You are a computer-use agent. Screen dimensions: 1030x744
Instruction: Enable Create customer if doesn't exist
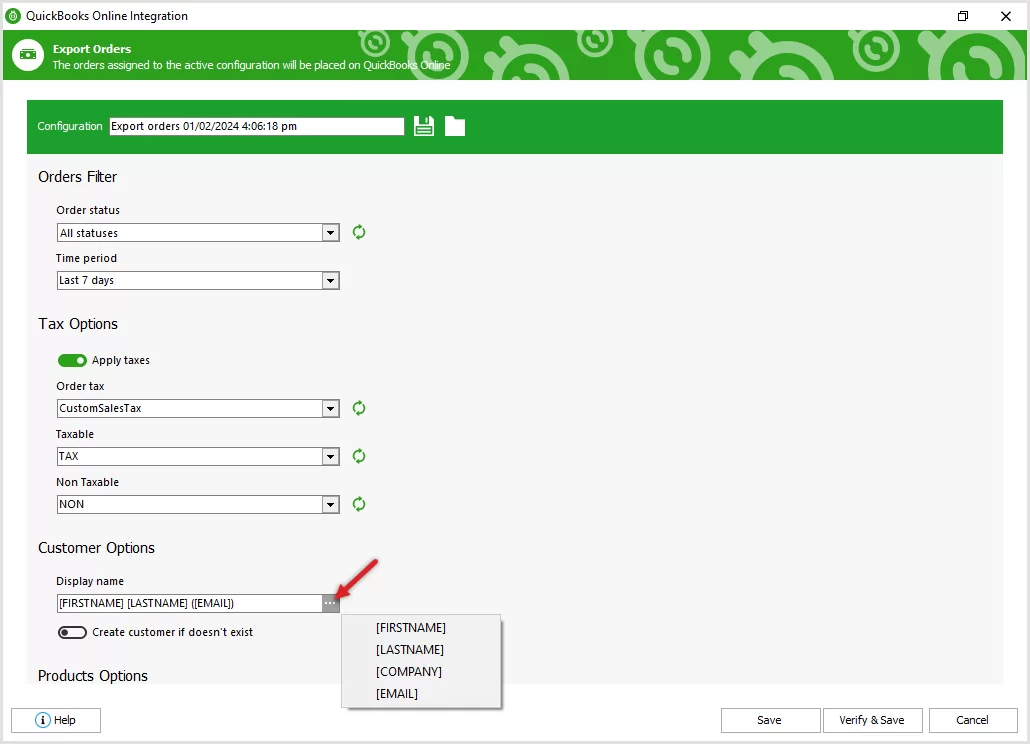[72, 632]
